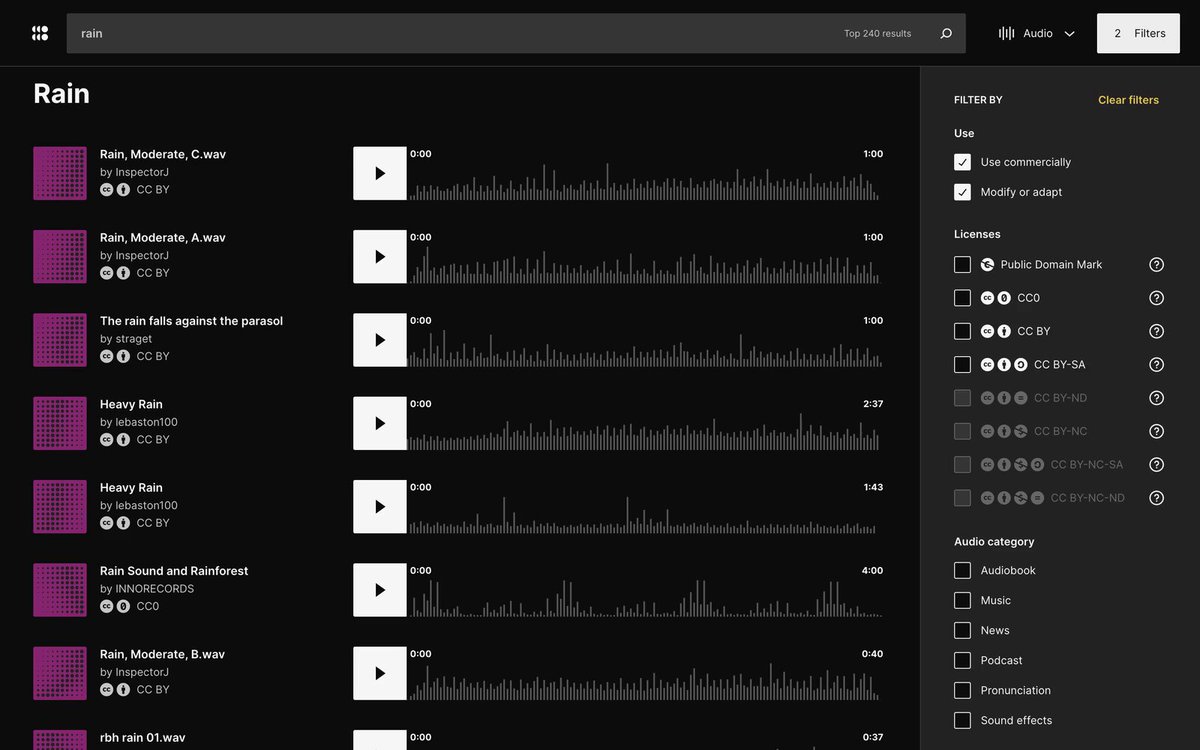
Task: Tick the Podcast category checkbox
Action: [x=962, y=661]
